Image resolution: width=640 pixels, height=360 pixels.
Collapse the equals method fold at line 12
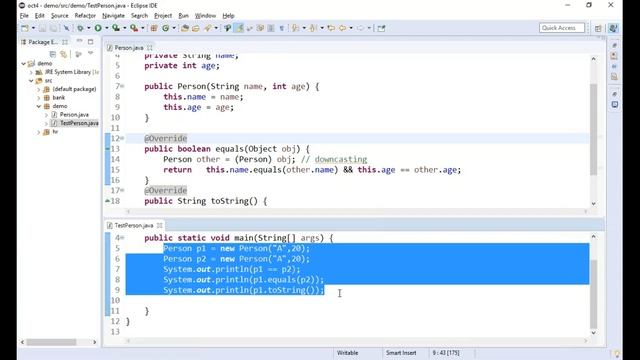coord(122,138)
